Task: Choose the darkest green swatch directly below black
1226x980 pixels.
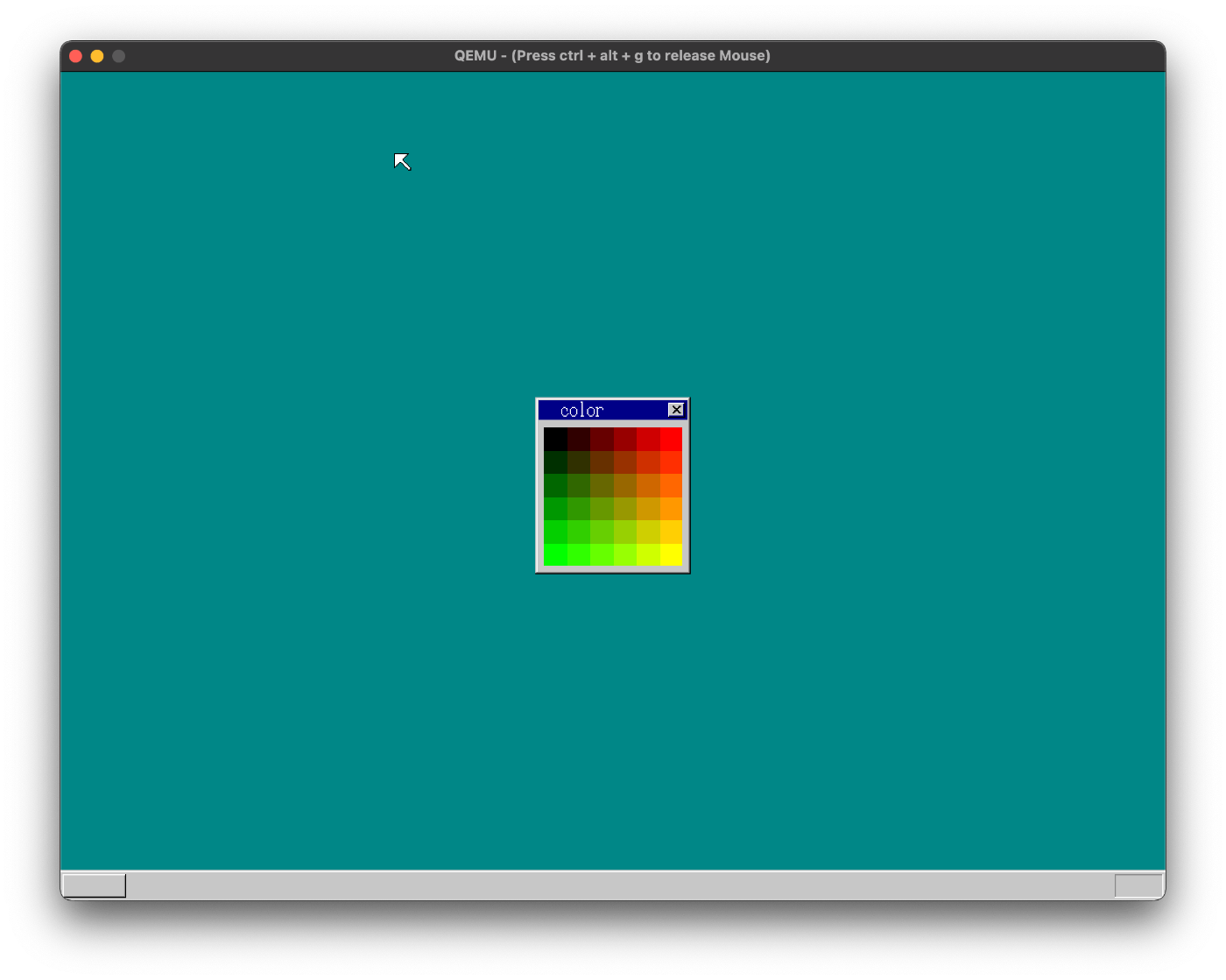Action: (x=555, y=462)
